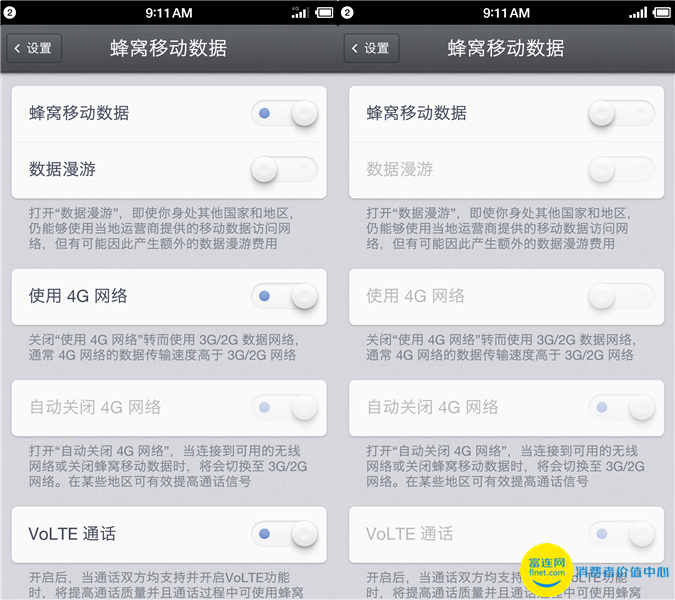Toggle VoLTE 通话 switch in left screen
The height and width of the screenshot is (600, 675).
click(x=285, y=534)
